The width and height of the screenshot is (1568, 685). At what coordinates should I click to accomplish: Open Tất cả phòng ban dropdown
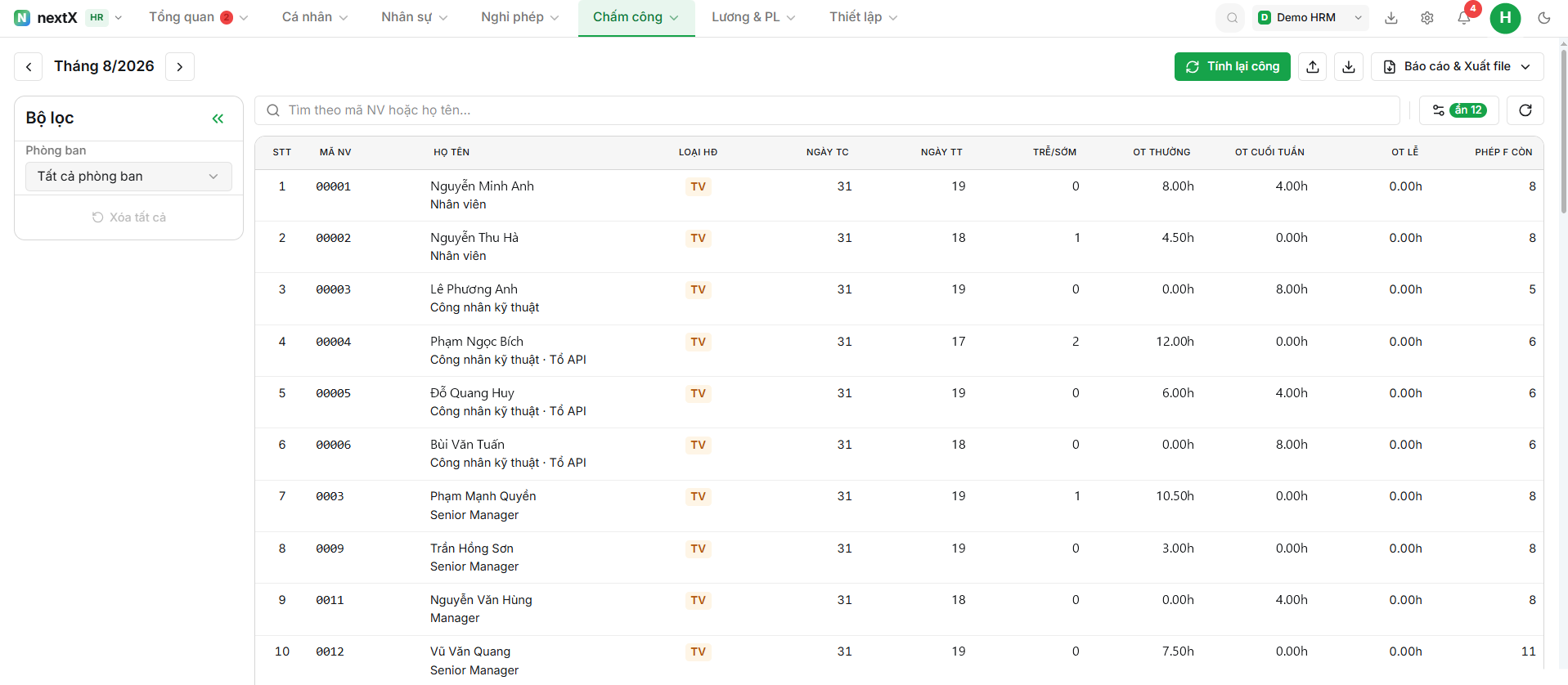coord(128,177)
